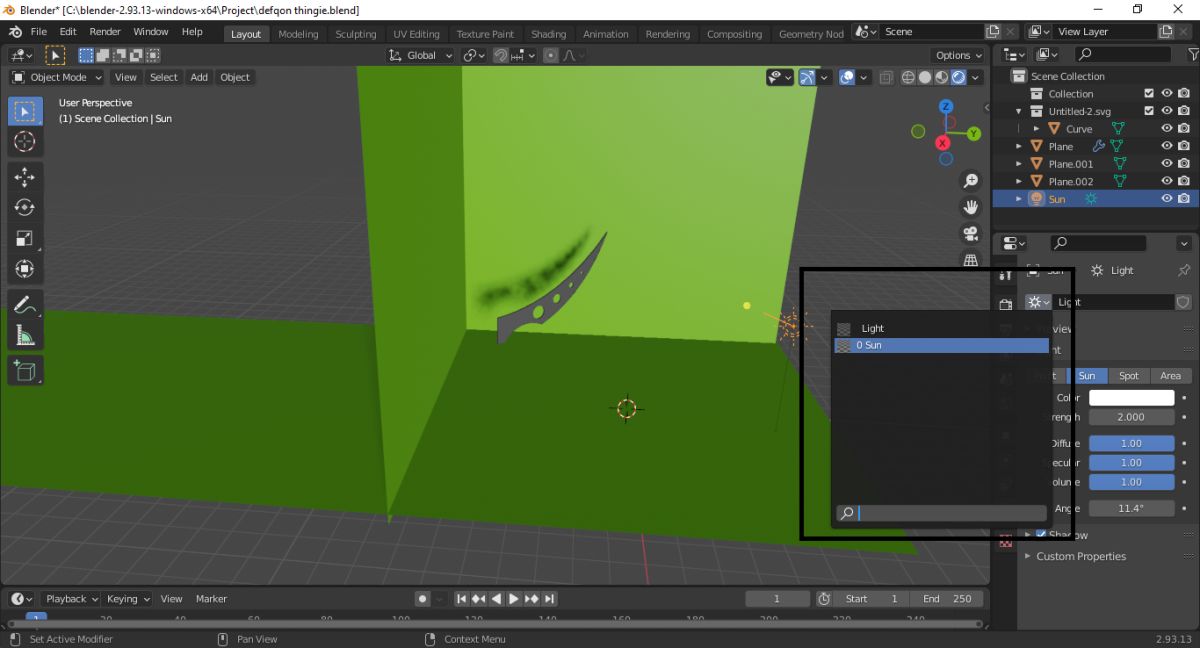Switch to rendered viewport shading
This screenshot has width=1200, height=648.
(958, 77)
